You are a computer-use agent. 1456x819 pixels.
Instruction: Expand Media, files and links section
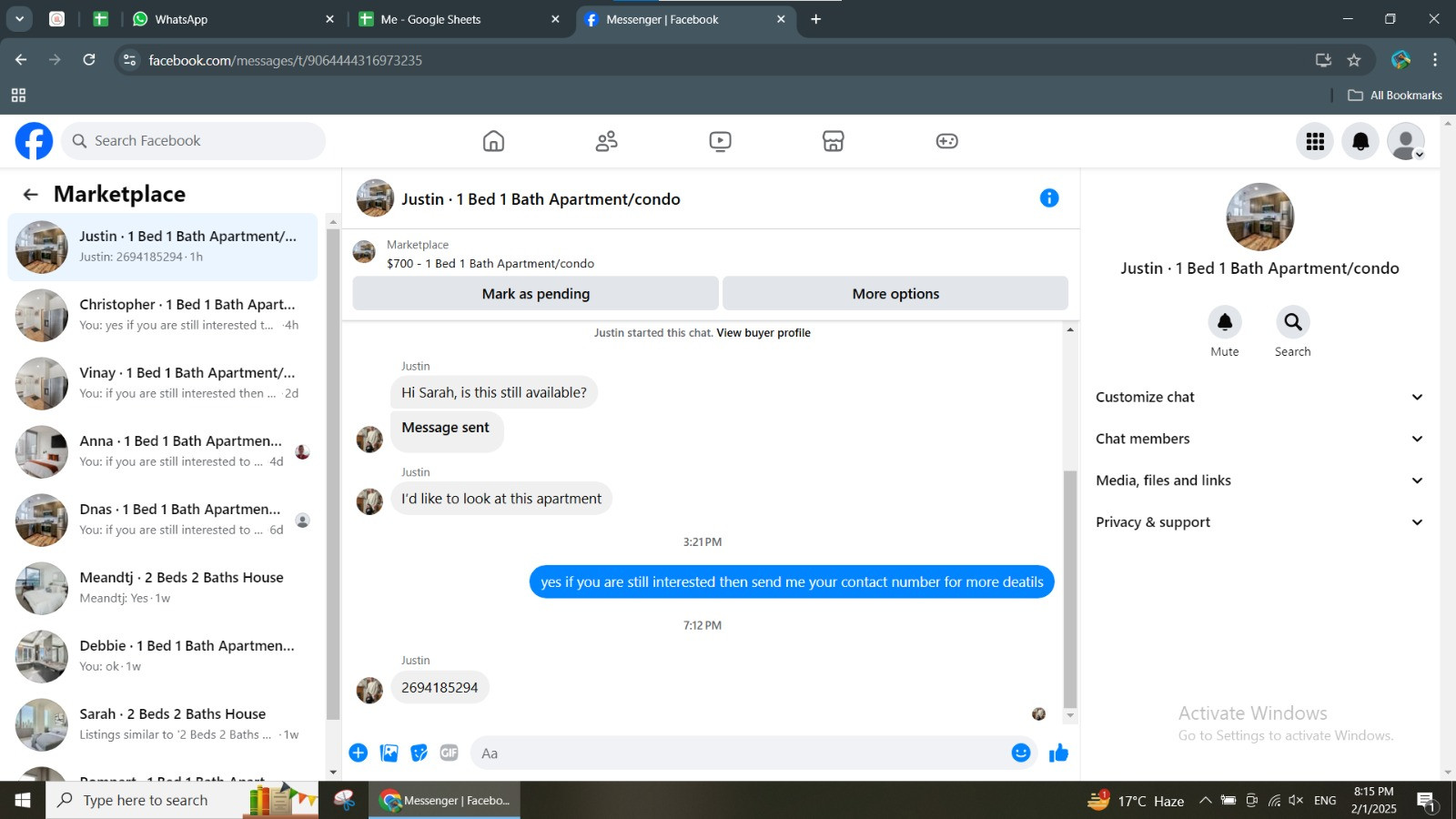1259,480
